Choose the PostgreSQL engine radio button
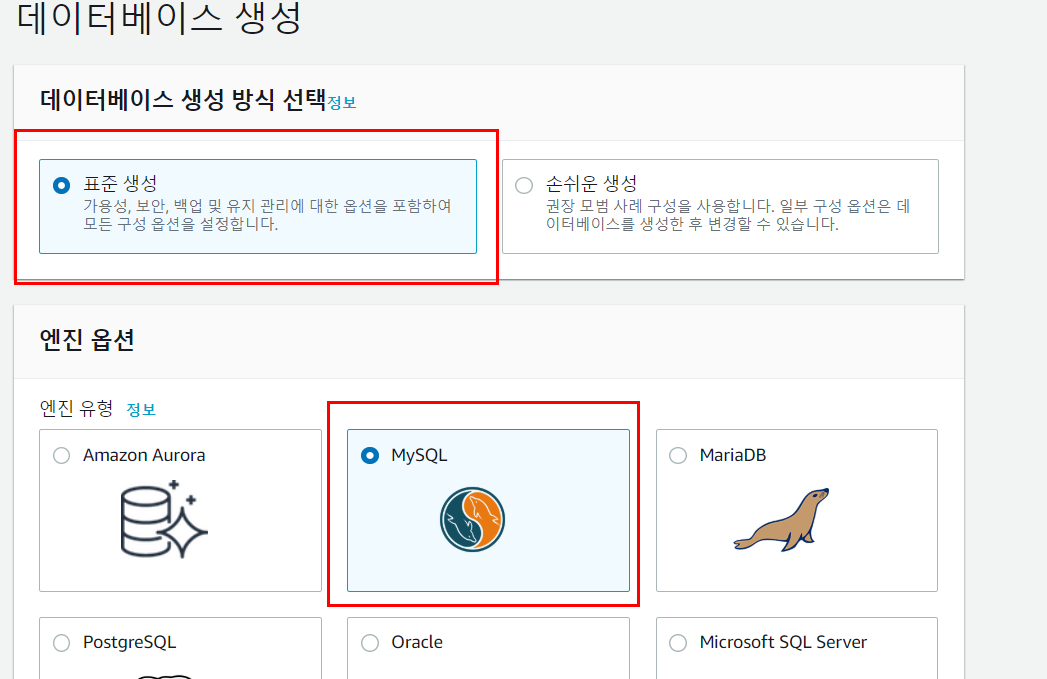The height and width of the screenshot is (679, 1047). pos(61,643)
